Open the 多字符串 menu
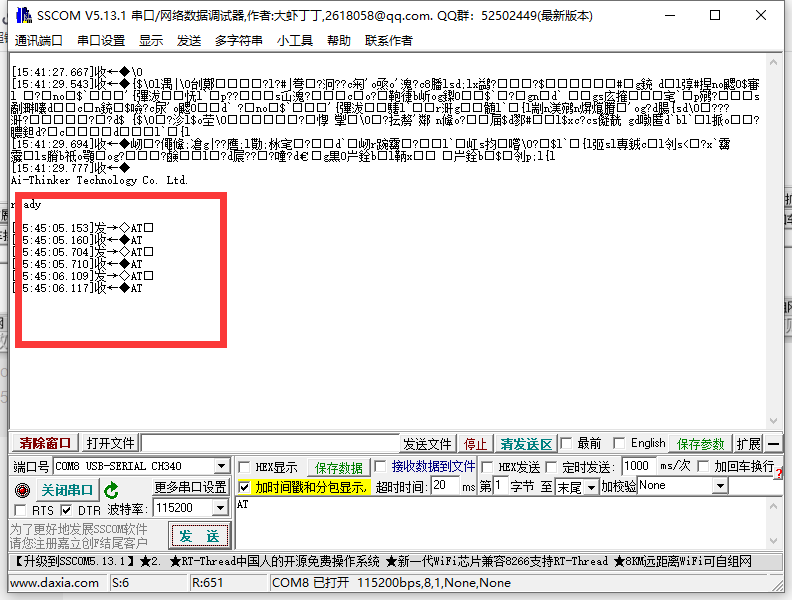792x600 pixels. 238,40
